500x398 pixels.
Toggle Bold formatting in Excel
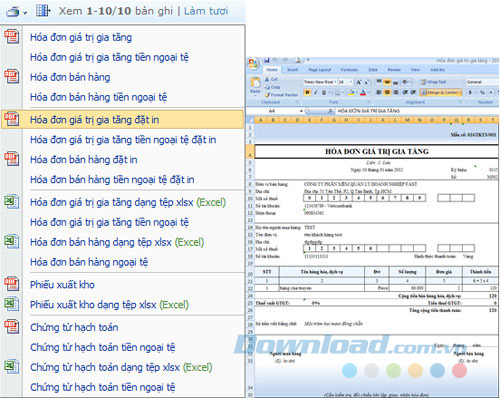(x=307, y=92)
